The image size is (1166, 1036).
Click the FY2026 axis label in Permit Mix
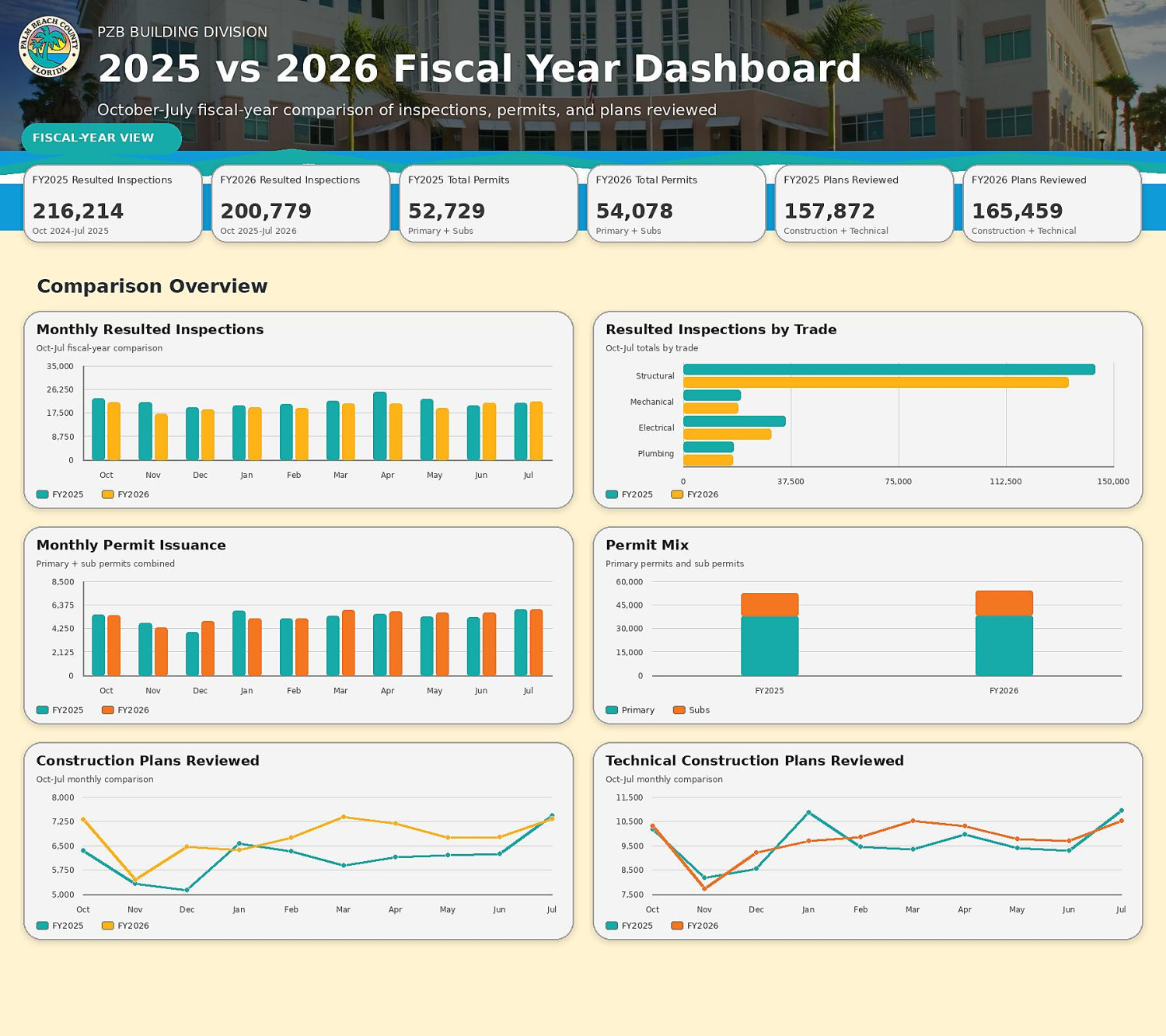[1004, 691]
